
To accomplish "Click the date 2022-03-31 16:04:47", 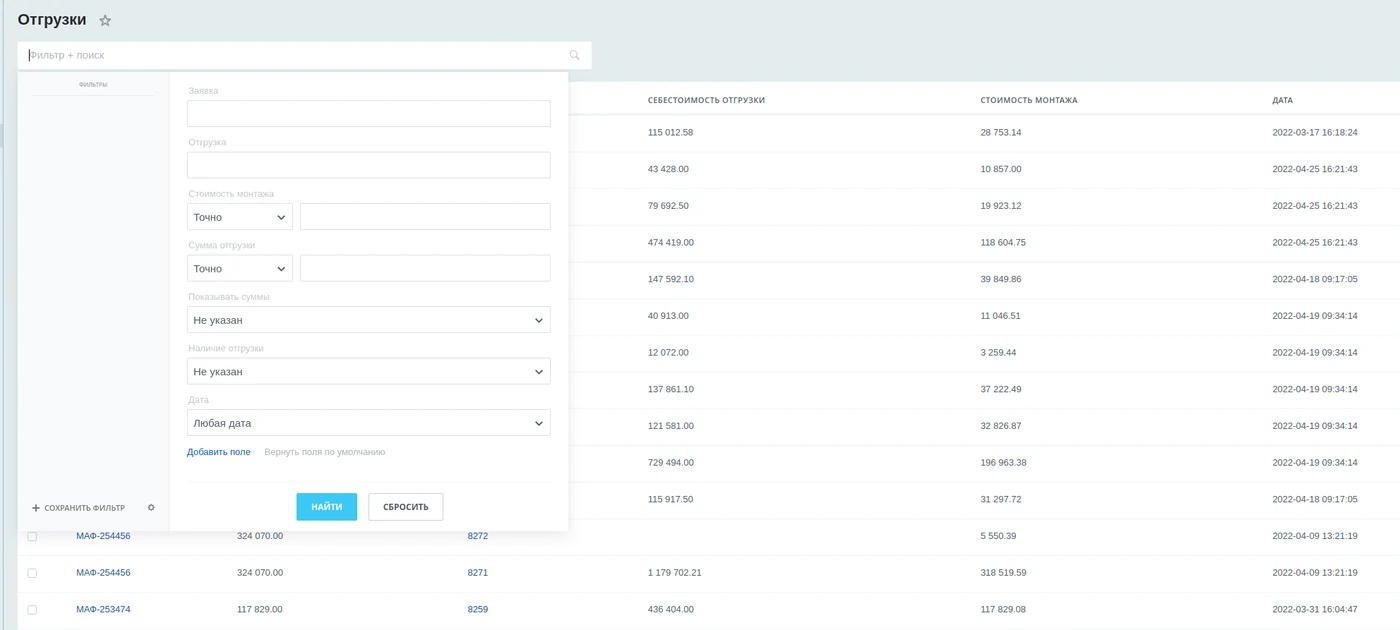I will pos(1315,609).
